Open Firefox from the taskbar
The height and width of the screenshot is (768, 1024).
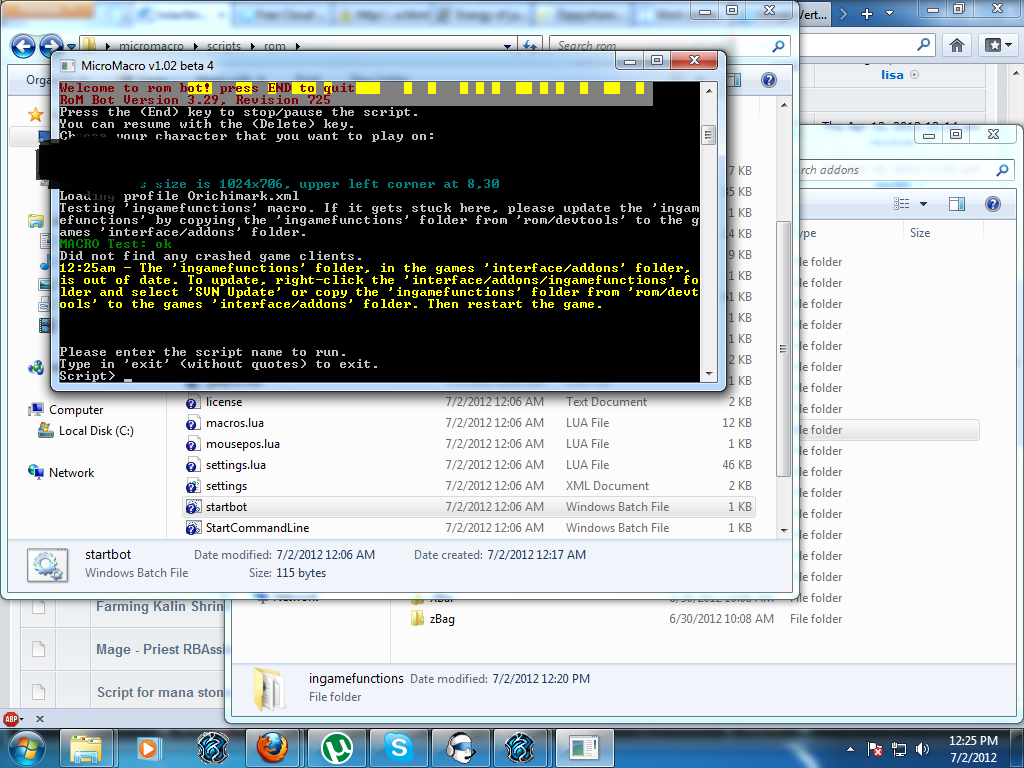coord(270,747)
